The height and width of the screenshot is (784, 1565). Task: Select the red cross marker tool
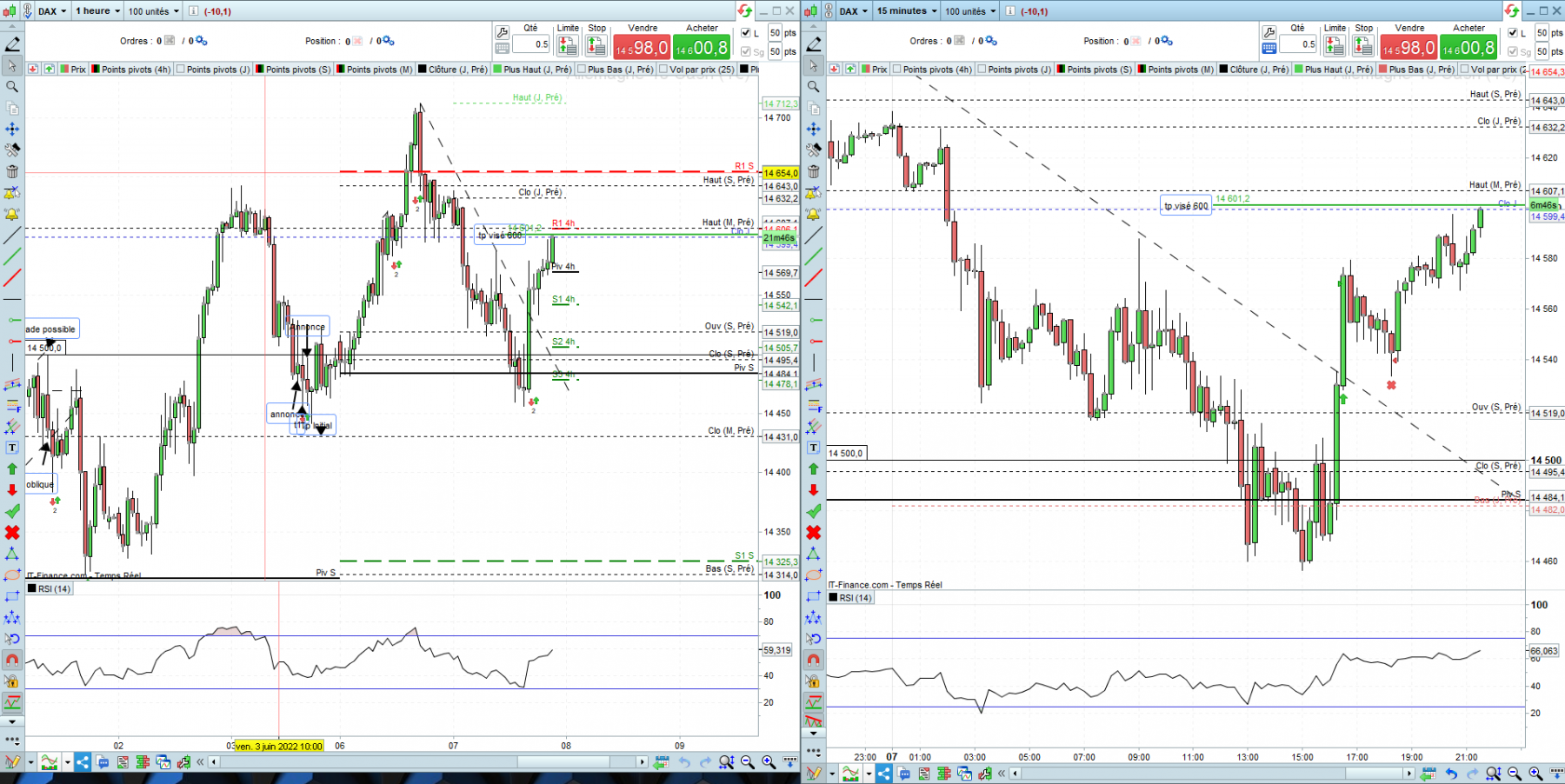click(x=12, y=532)
